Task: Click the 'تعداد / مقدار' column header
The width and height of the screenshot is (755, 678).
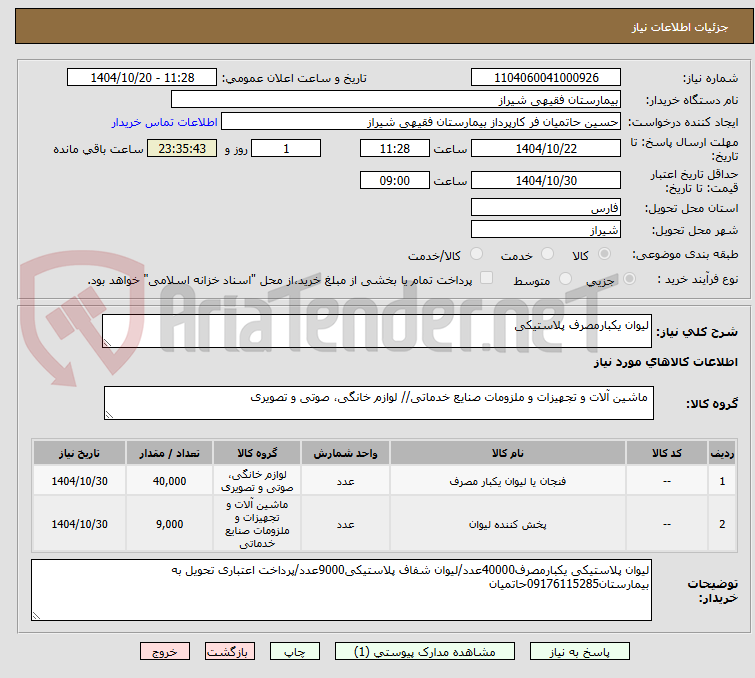Action: [169, 453]
